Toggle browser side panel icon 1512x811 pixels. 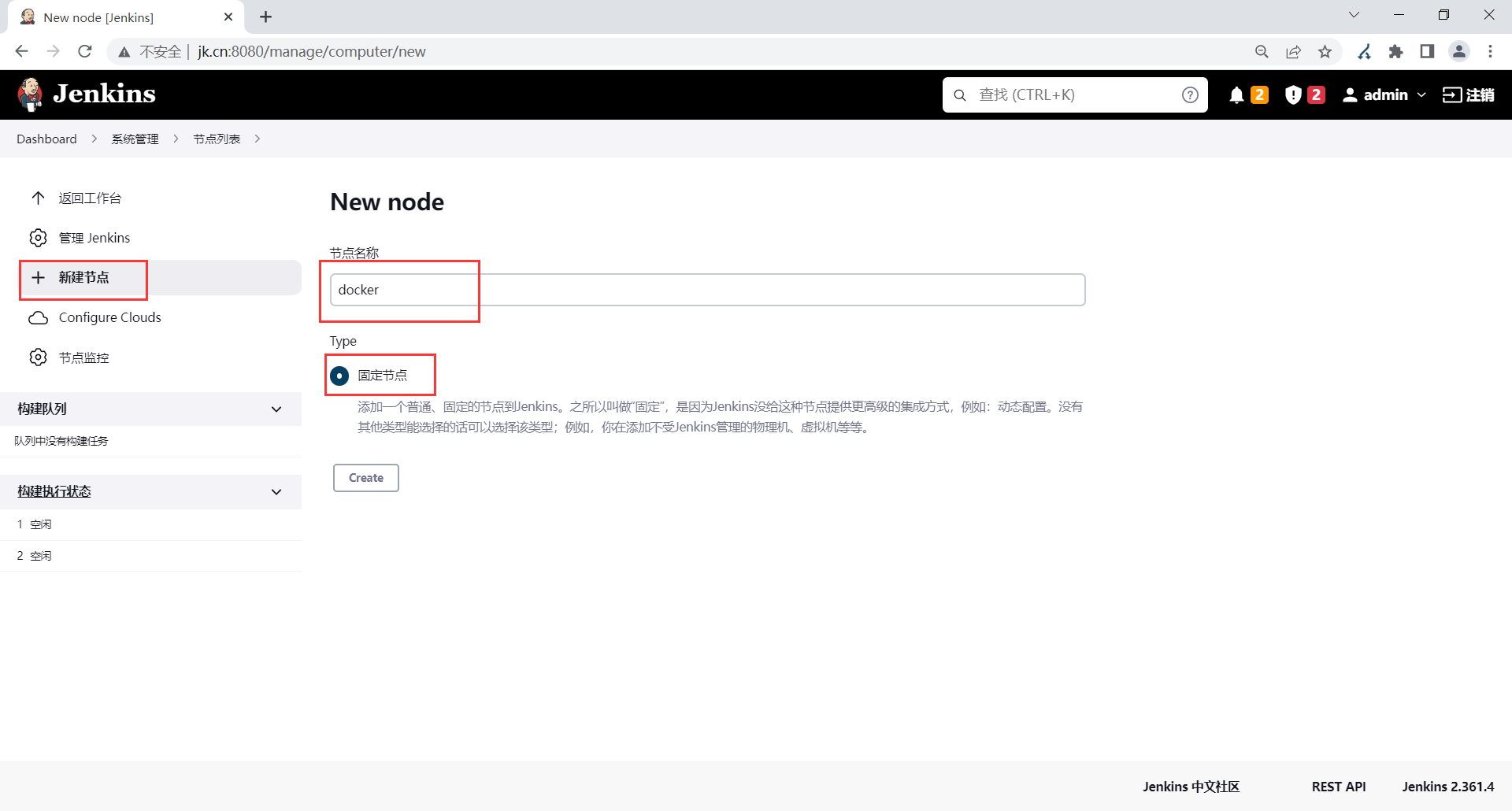pos(1427,51)
